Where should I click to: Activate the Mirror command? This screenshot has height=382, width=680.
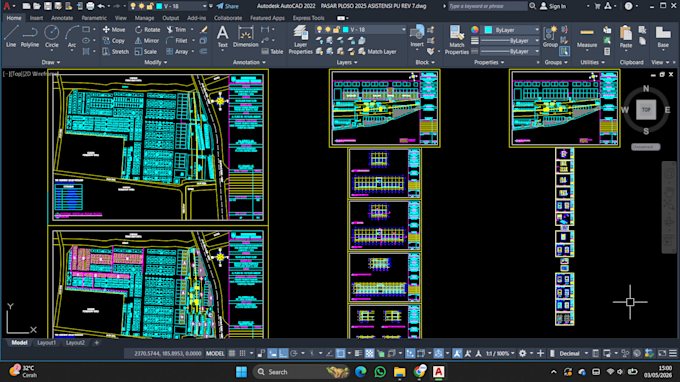coord(147,40)
